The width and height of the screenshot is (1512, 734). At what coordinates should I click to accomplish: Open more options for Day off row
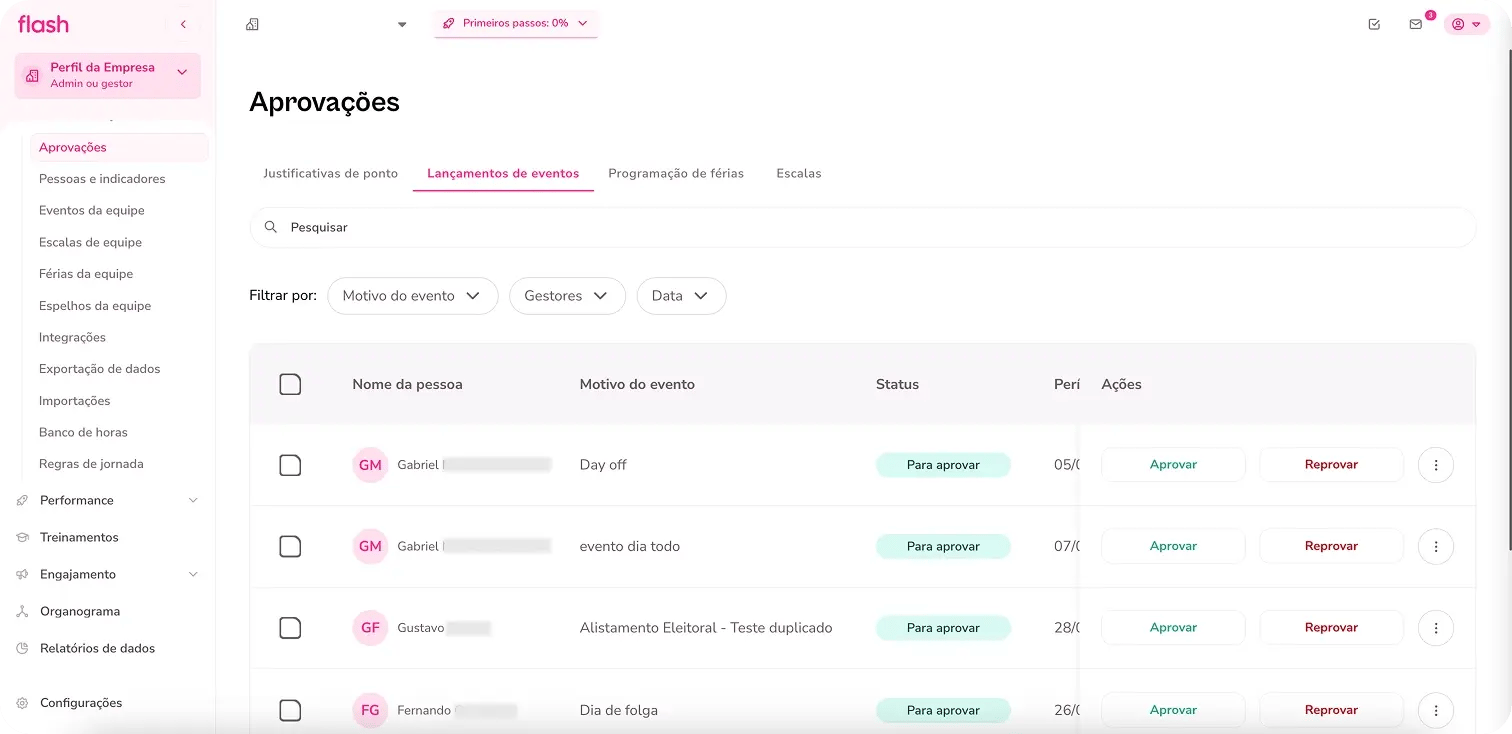[x=1435, y=465]
